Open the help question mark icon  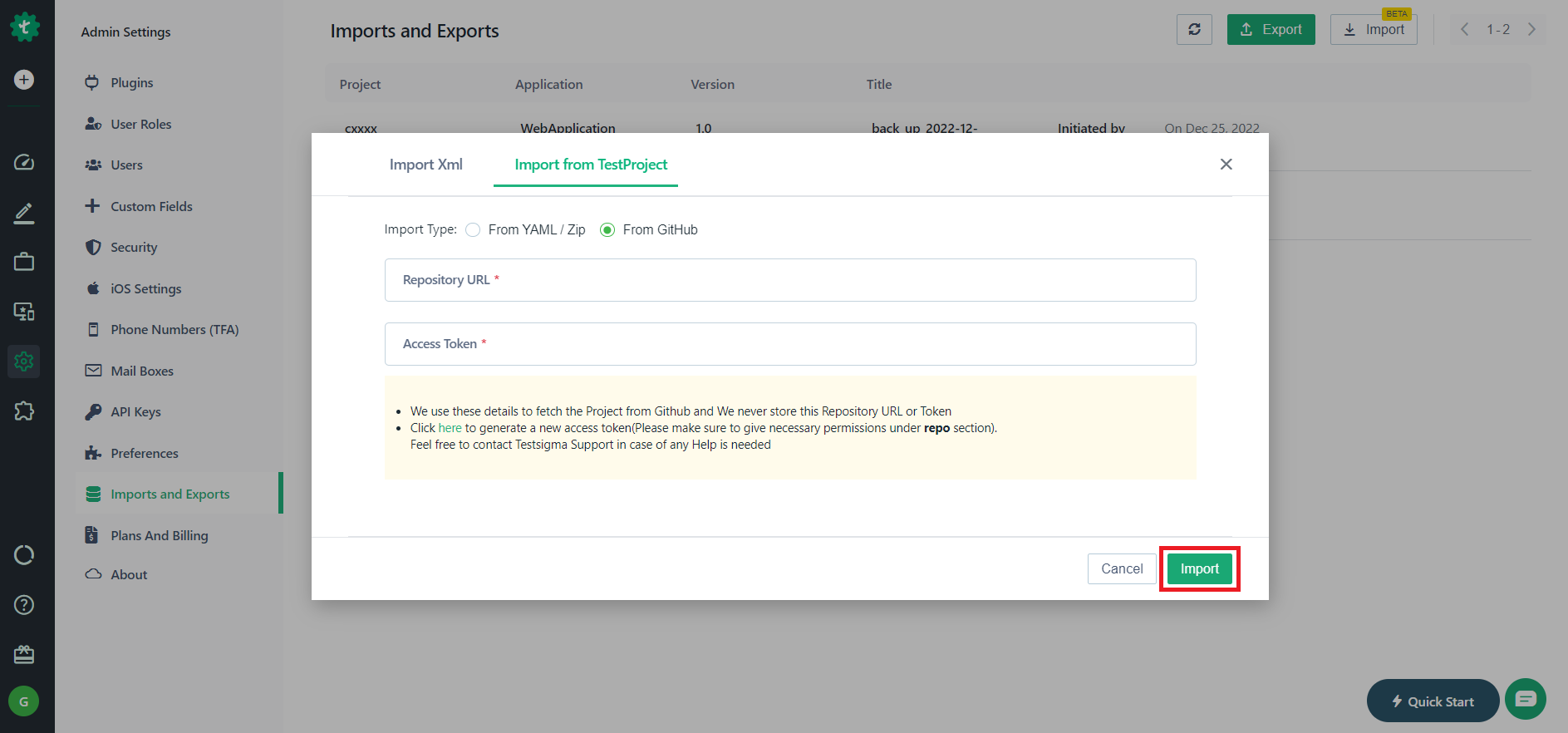point(24,605)
